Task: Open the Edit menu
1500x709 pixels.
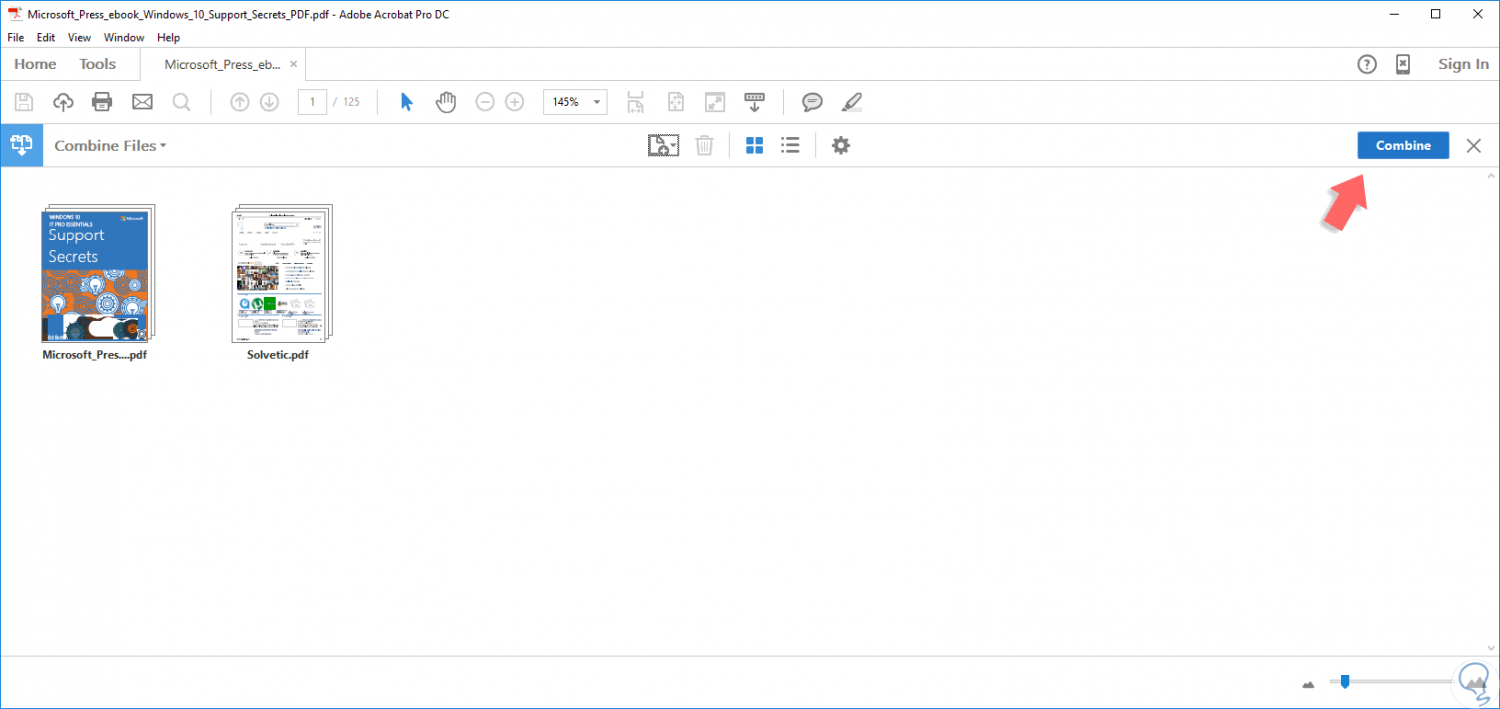Action: pos(46,37)
